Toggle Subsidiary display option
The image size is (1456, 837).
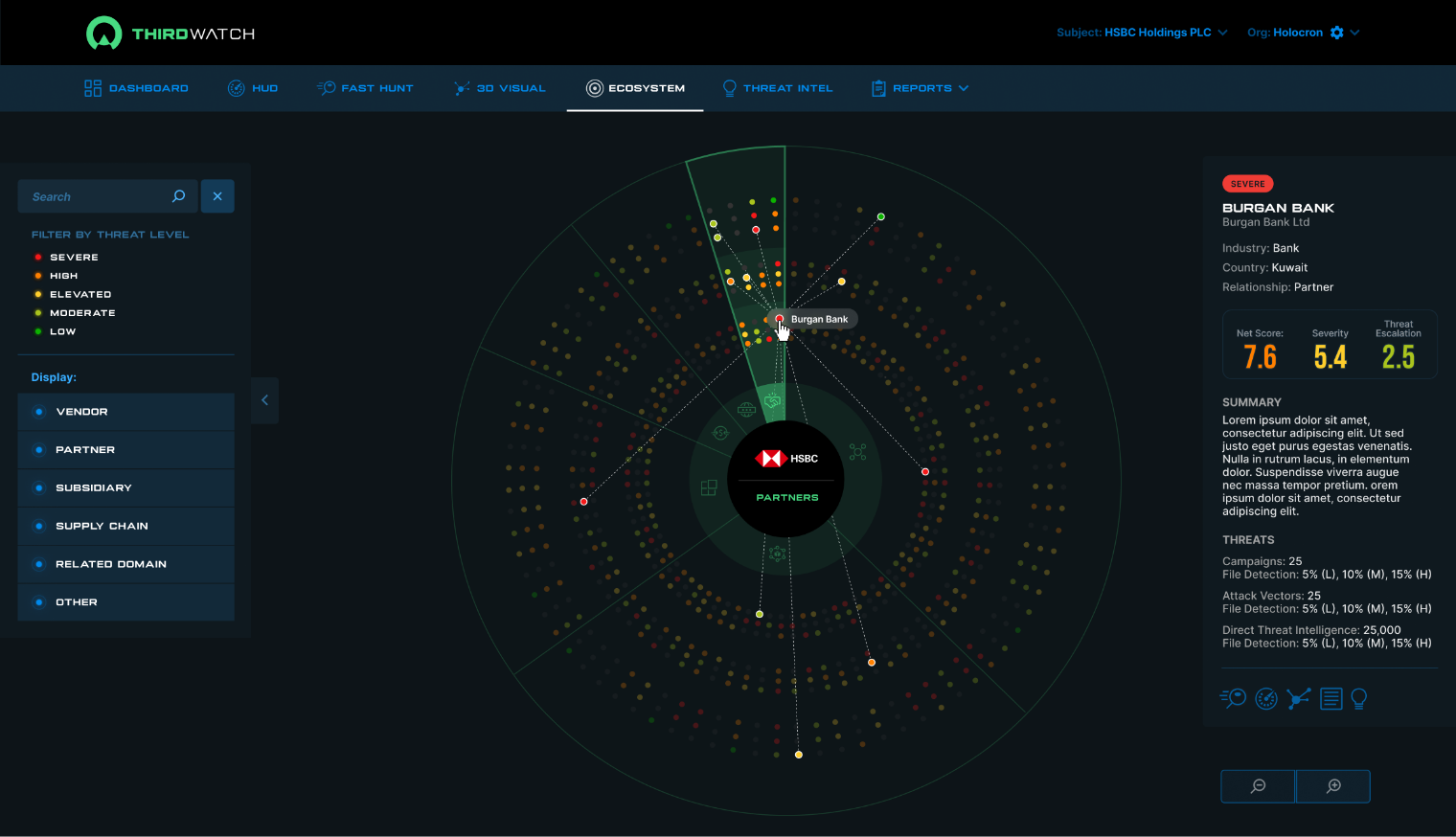[126, 488]
